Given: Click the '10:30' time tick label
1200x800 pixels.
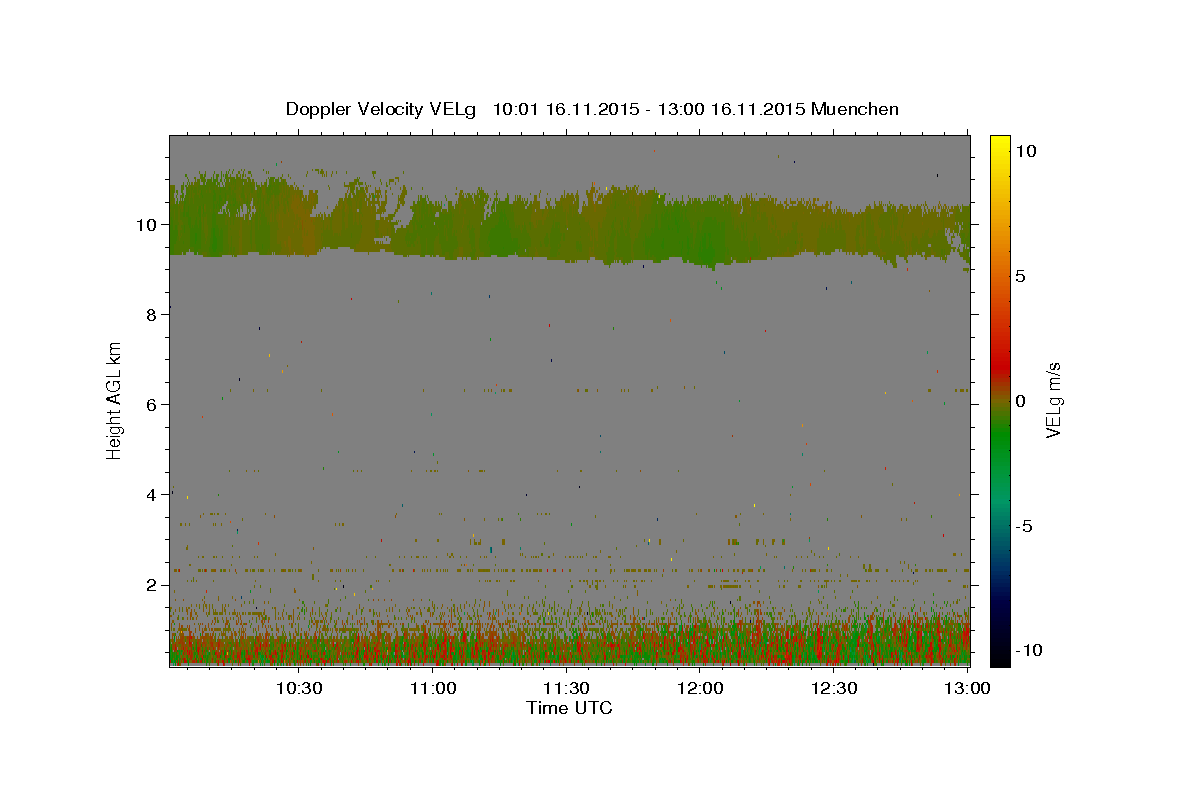Looking at the screenshot, I should tap(299, 688).
